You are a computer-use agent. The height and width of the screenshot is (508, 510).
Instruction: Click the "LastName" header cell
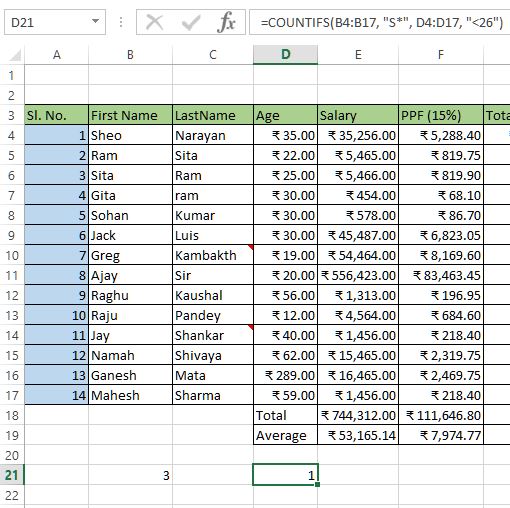(213, 115)
